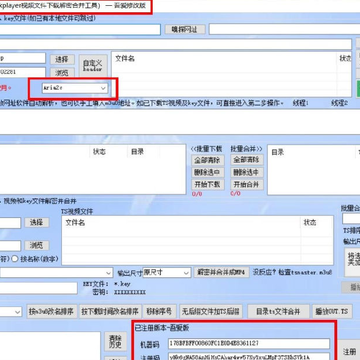Click the 文件名 header in TS视频文件 list
This screenshot has width=360, height=360.
75,222
